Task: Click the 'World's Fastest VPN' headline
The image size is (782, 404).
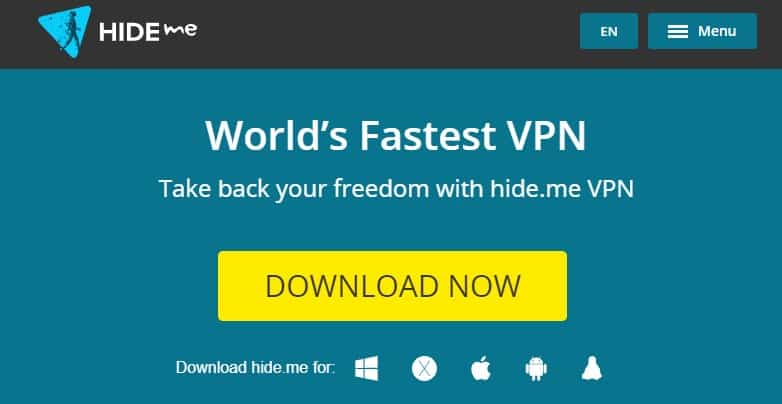Action: click(x=395, y=135)
